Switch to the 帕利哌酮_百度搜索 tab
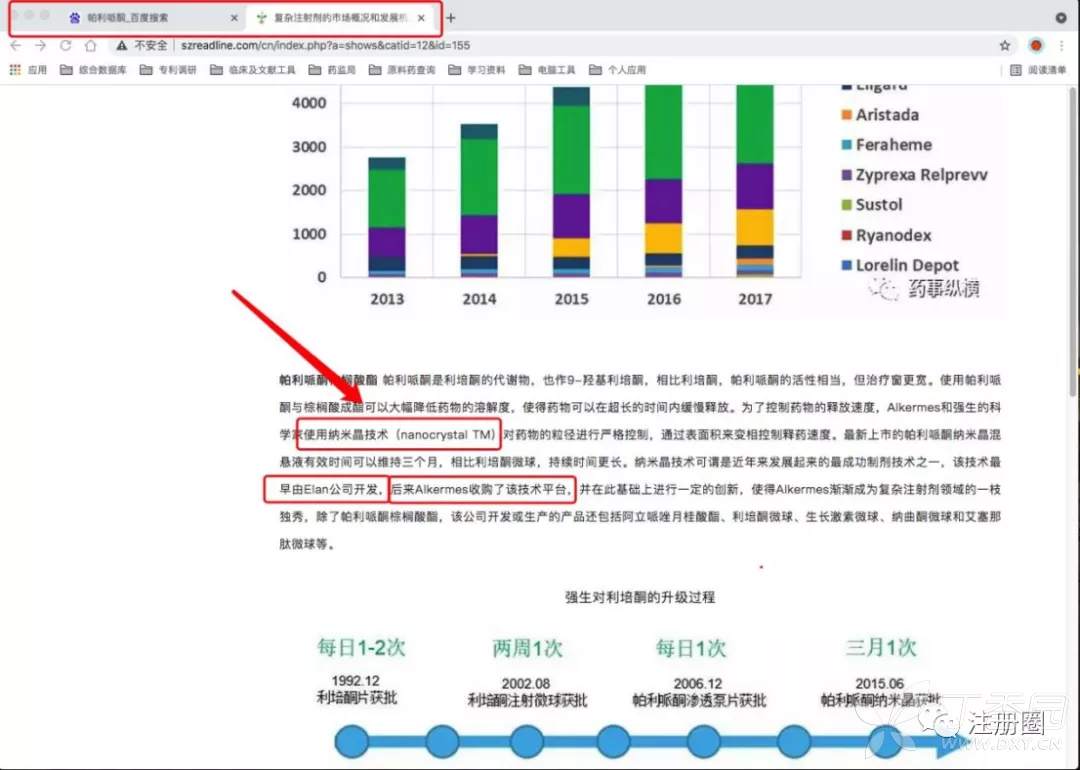The height and width of the screenshot is (770, 1080). (x=128, y=18)
